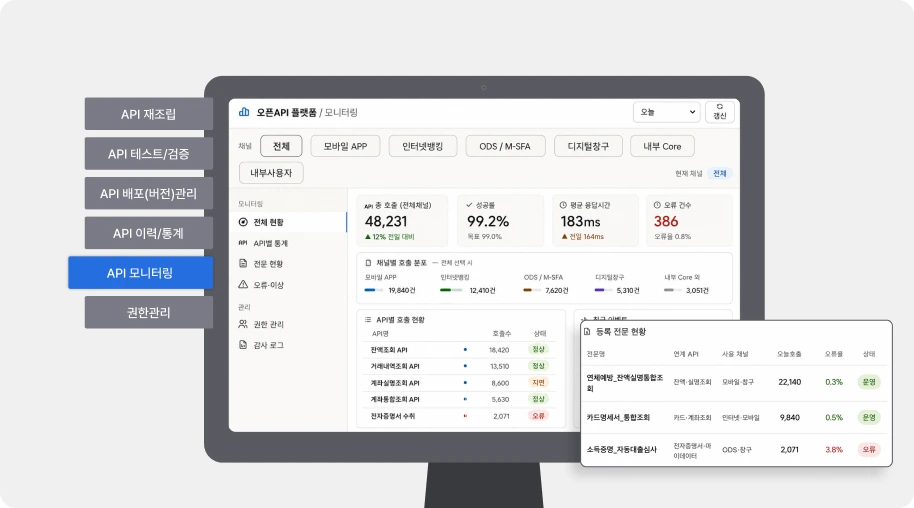The image size is (914, 508).
Task: Click the document icon beside 등록 전문 현황
Action: point(587,331)
